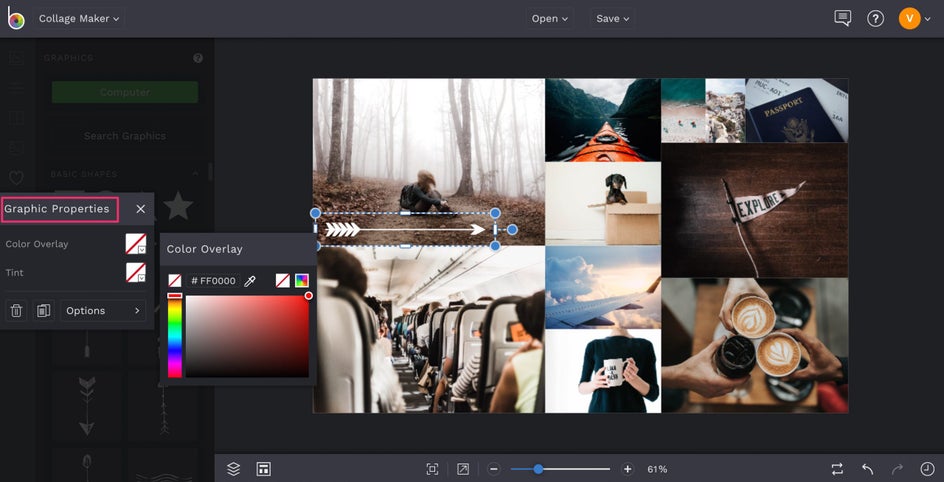Viewport: 944px width, 482px height.
Task: Click the Graphics panel help icon
Action: [x=198, y=58]
